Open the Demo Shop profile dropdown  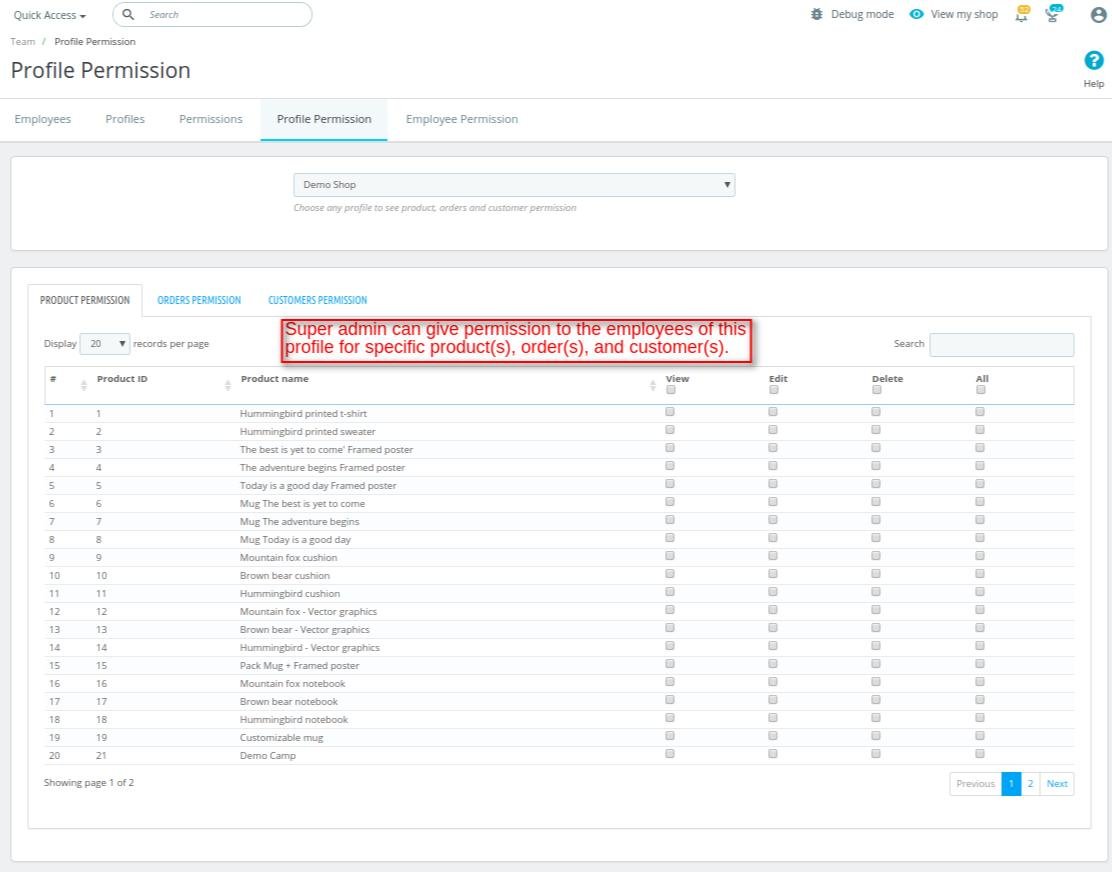pyautogui.click(x=514, y=184)
